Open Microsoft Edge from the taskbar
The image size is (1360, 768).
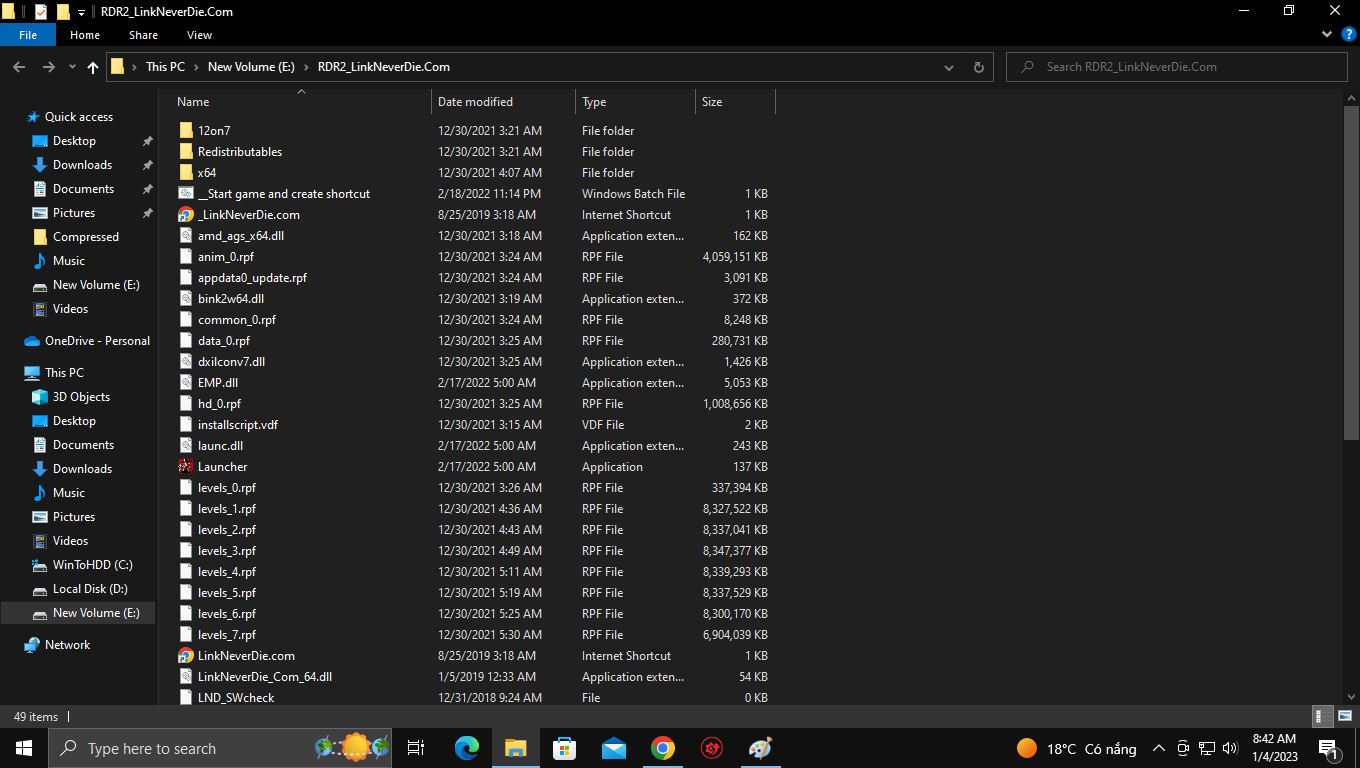click(467, 748)
